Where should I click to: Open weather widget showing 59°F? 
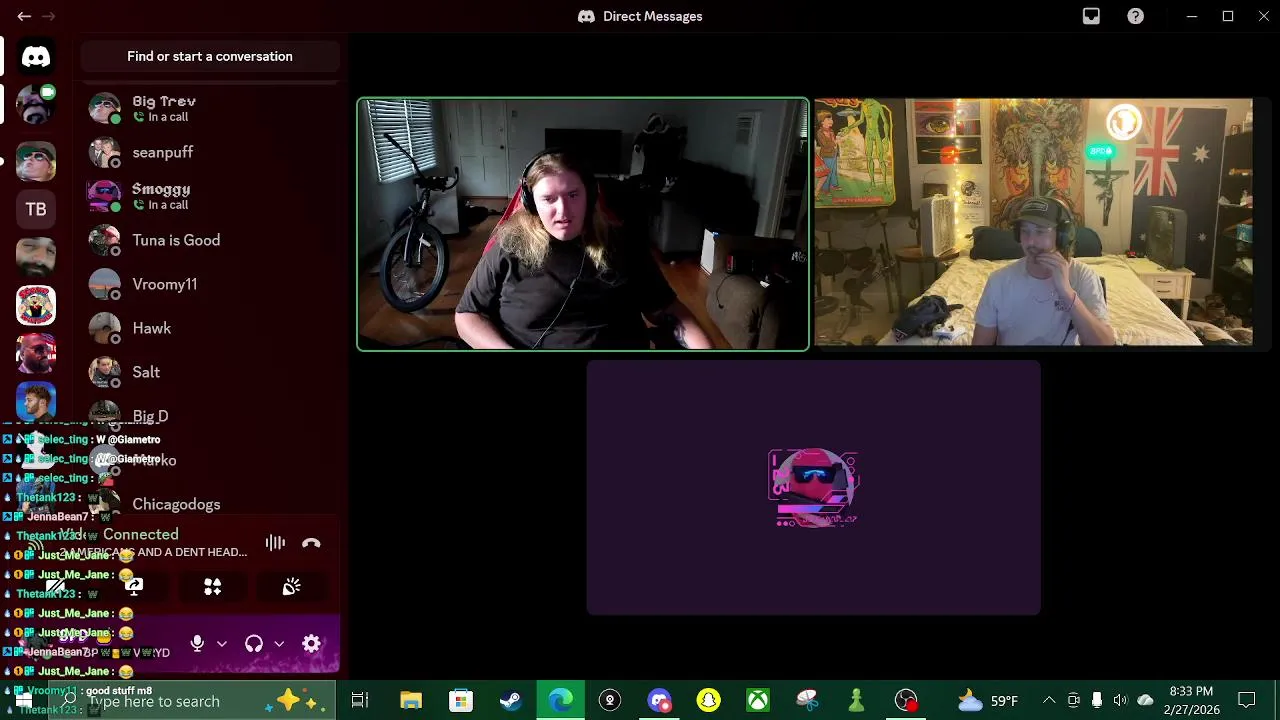(x=988, y=701)
